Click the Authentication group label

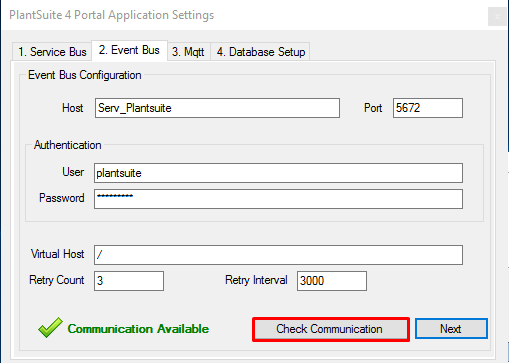click(67, 145)
